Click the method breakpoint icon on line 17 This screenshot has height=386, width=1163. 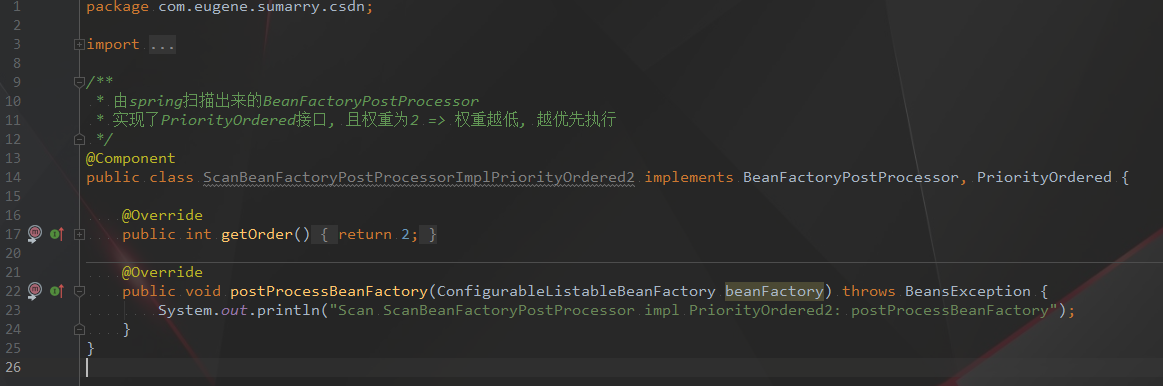click(34, 235)
